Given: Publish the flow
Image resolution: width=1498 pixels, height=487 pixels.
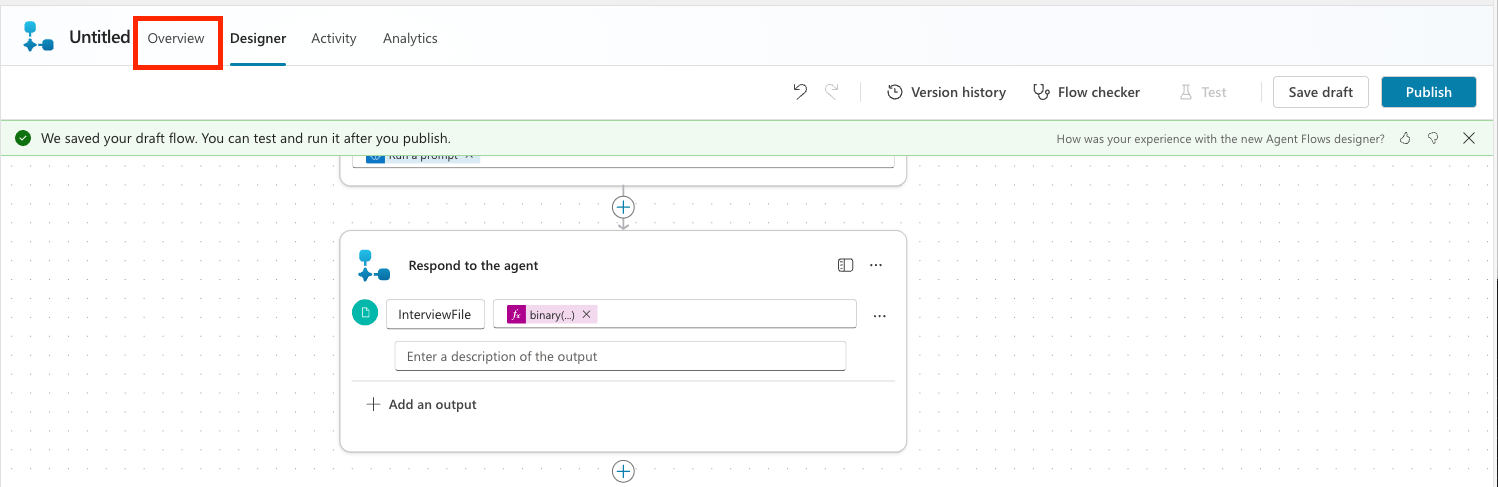Looking at the screenshot, I should tap(1428, 92).
